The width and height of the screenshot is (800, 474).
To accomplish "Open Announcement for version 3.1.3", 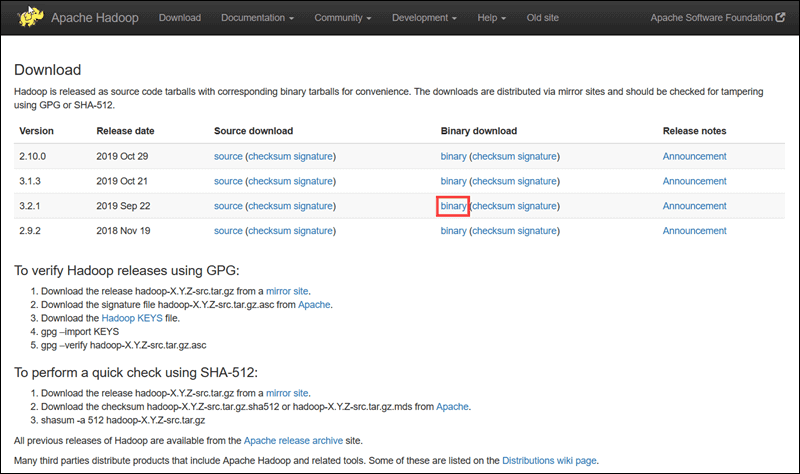I will coord(694,181).
